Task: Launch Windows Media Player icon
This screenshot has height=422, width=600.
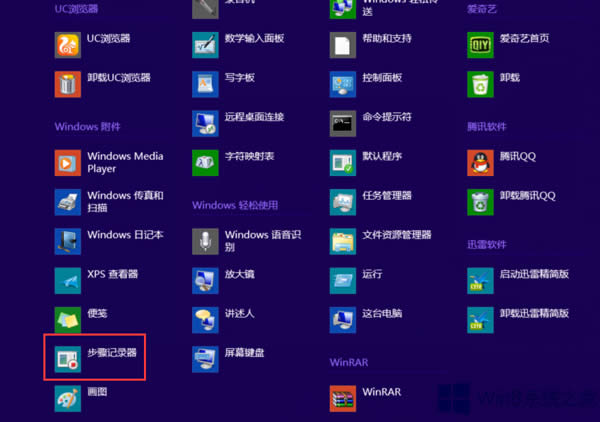Action: pos(68,163)
